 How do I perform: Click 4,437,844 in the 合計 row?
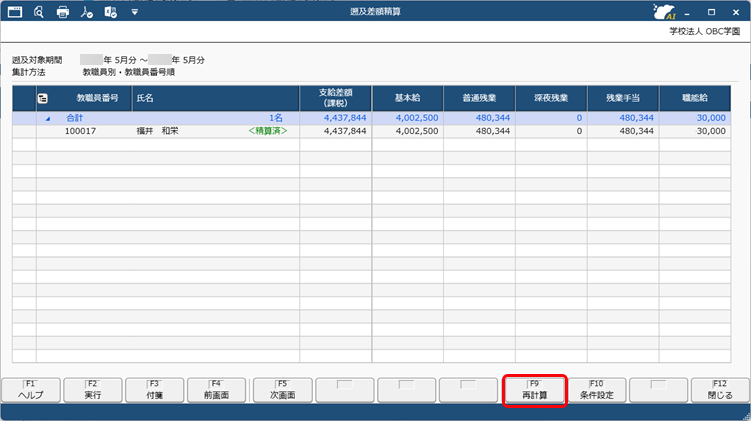[x=345, y=118]
